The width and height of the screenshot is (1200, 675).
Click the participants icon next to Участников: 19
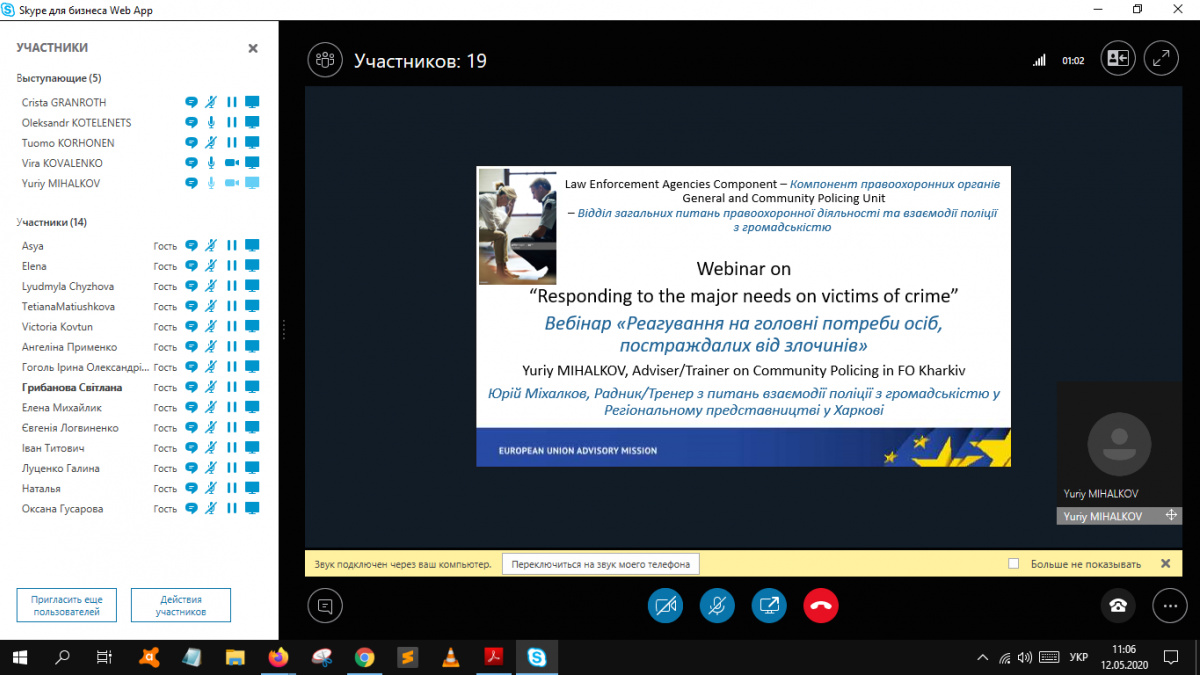[x=324, y=60]
